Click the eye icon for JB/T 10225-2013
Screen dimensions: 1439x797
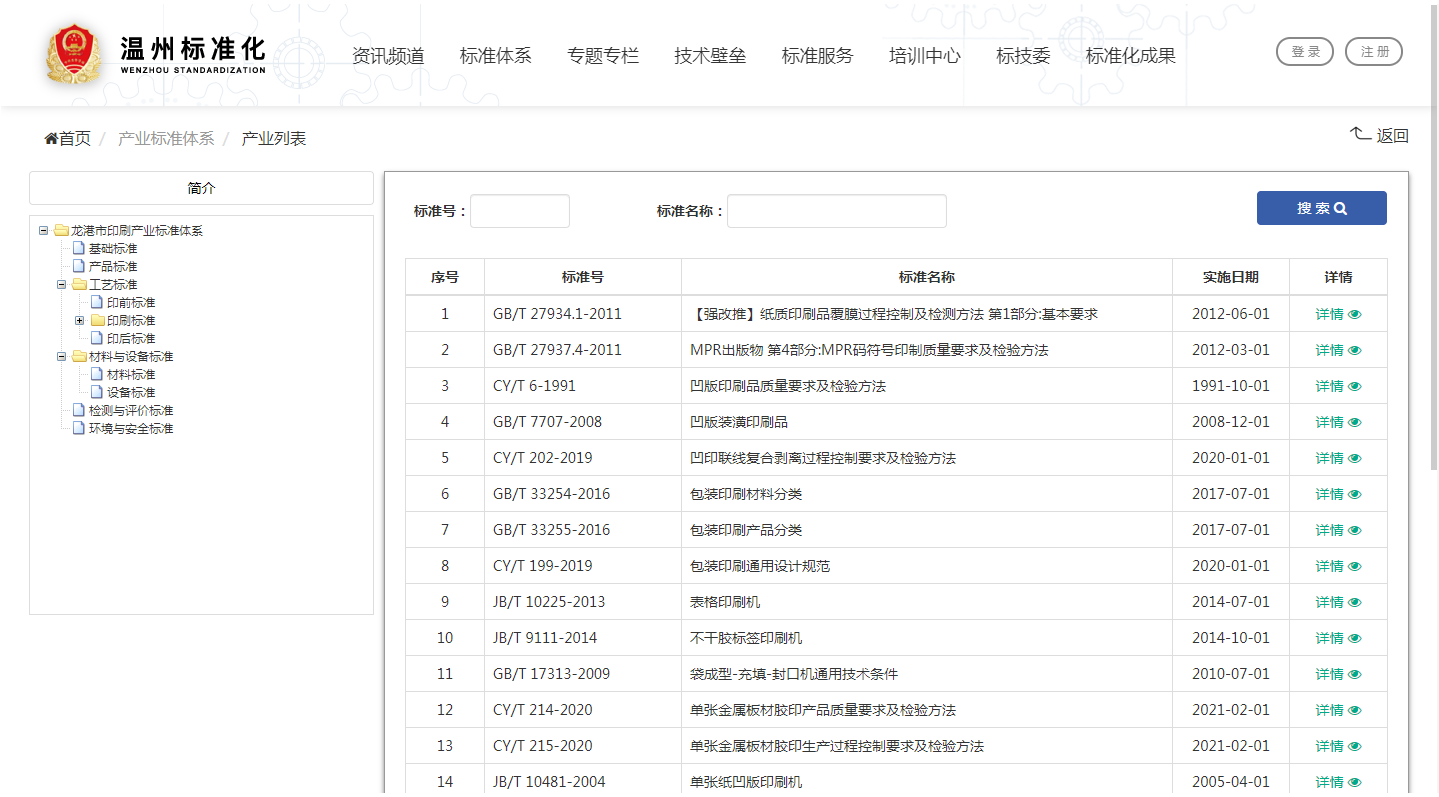(x=1355, y=602)
